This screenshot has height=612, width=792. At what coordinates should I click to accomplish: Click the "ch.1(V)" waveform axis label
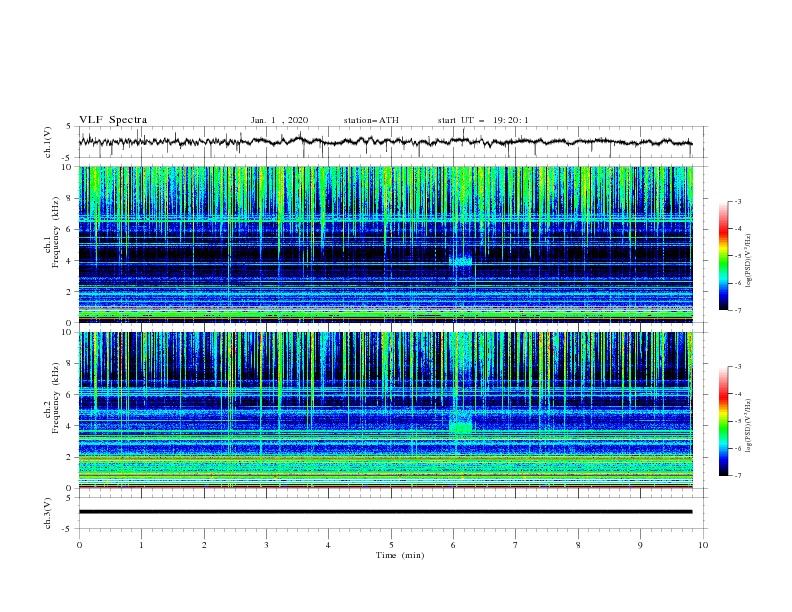click(x=48, y=142)
